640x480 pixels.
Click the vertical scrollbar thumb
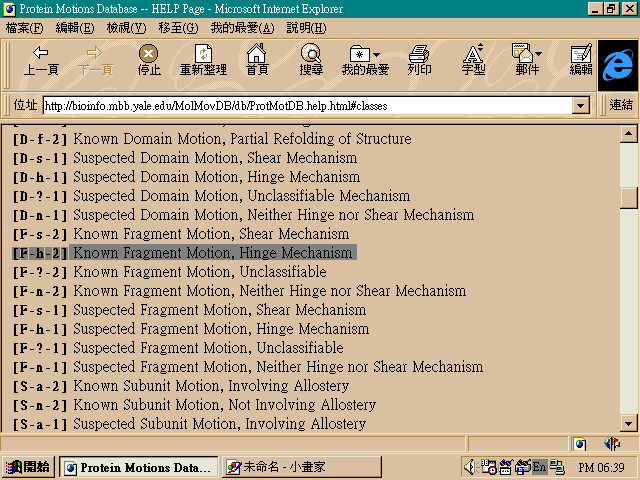629,197
